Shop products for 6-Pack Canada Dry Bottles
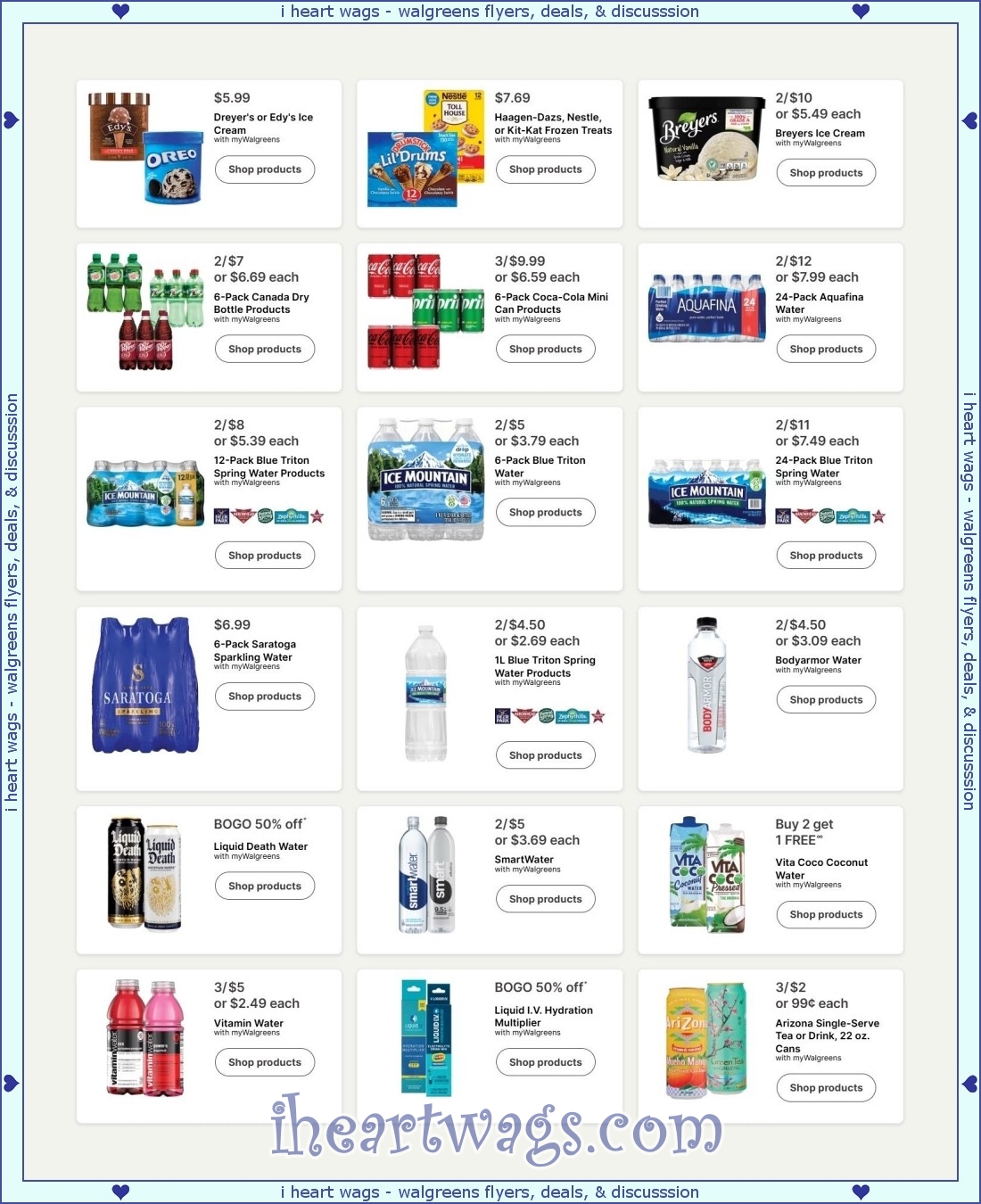Viewport: 981px width, 1204px height. pyautogui.click(x=265, y=350)
